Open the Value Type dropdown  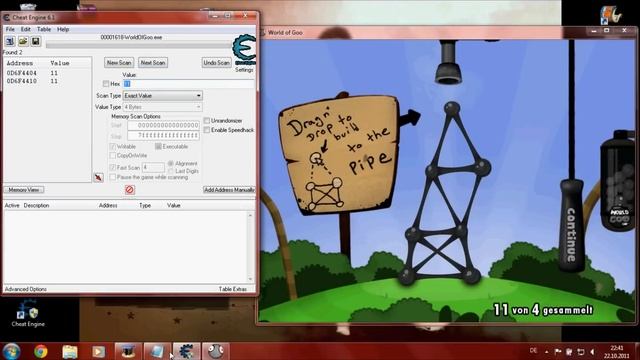coord(162,107)
